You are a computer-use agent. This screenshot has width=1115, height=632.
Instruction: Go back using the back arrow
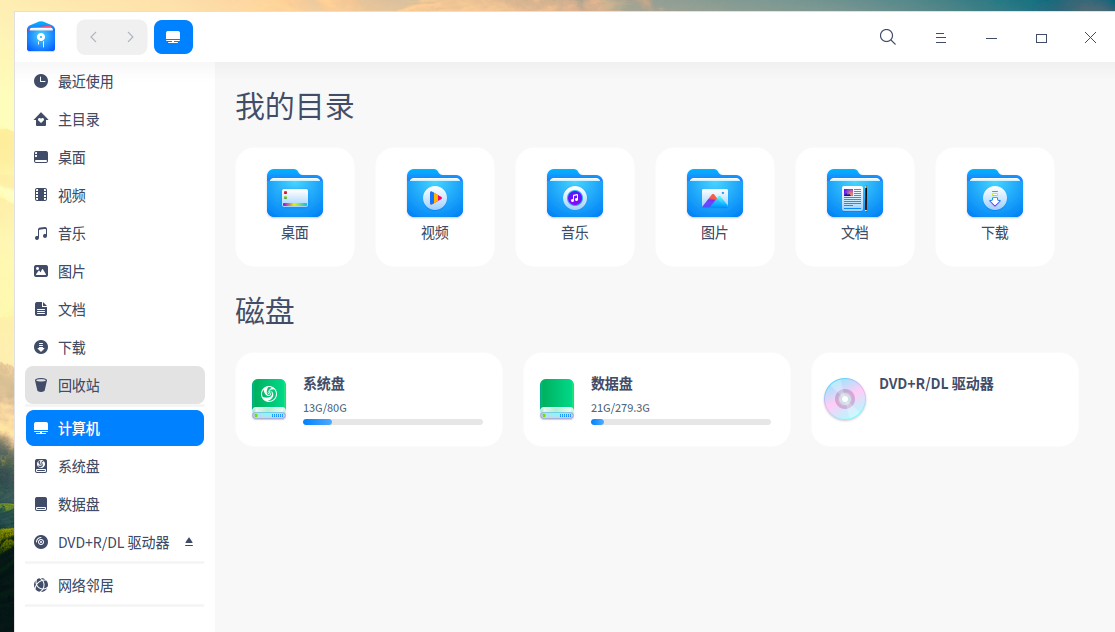pos(94,36)
